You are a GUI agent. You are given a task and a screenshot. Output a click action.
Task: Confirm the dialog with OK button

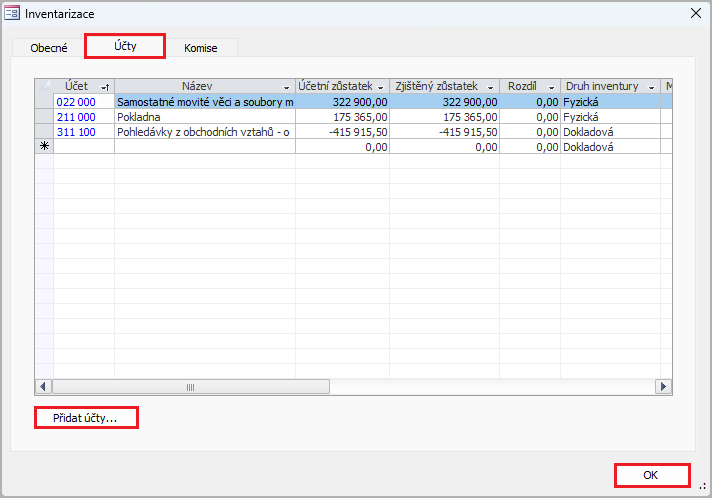point(652,476)
